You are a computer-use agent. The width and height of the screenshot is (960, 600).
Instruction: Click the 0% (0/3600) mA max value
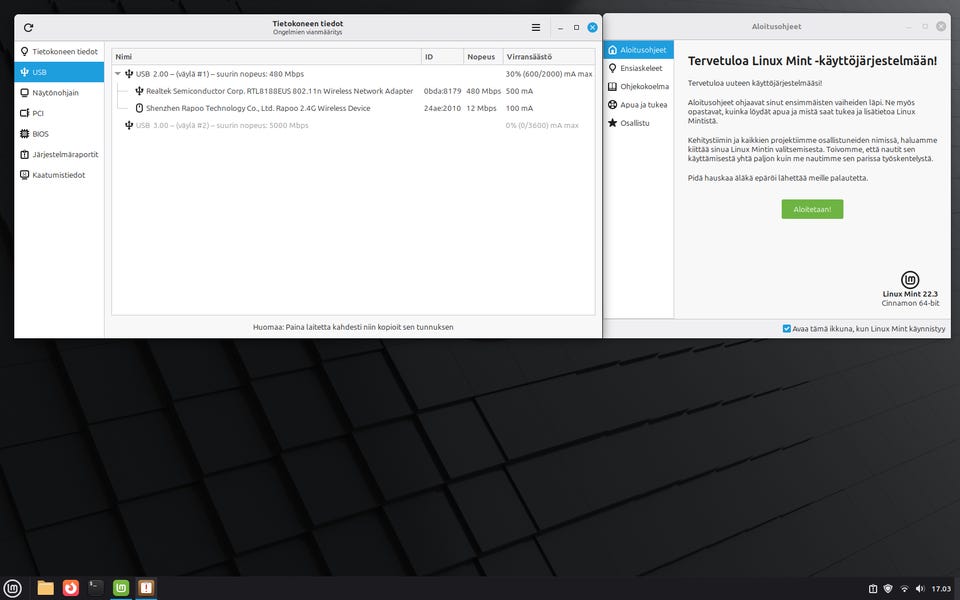(x=542, y=125)
